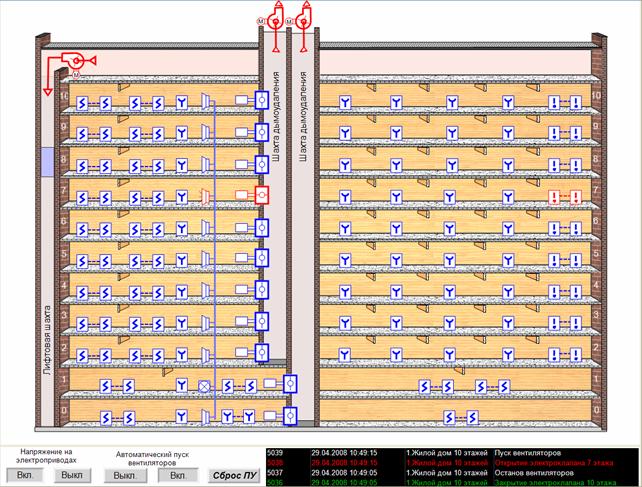Image resolution: width=642 pixels, height=487 pixels.
Task: Click left-wing manual call point on floor 10
Action: coord(182,102)
